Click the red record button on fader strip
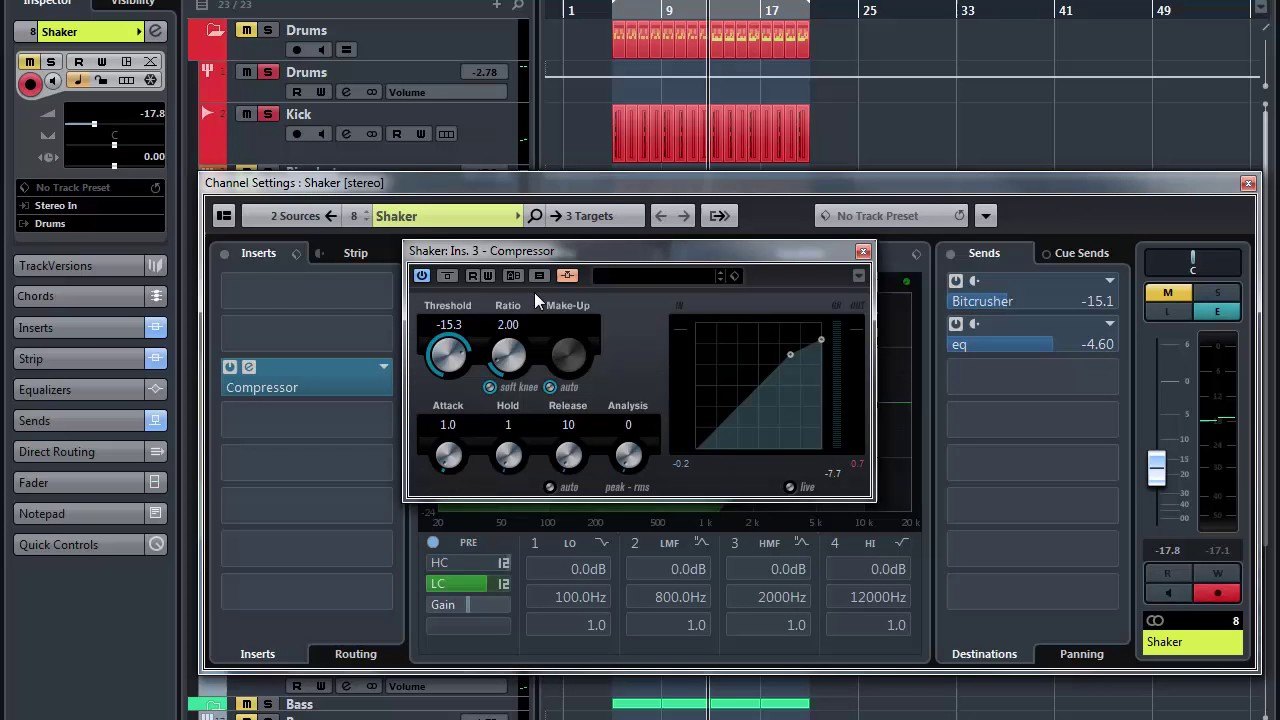This screenshot has width=1280, height=720. coord(1217,593)
